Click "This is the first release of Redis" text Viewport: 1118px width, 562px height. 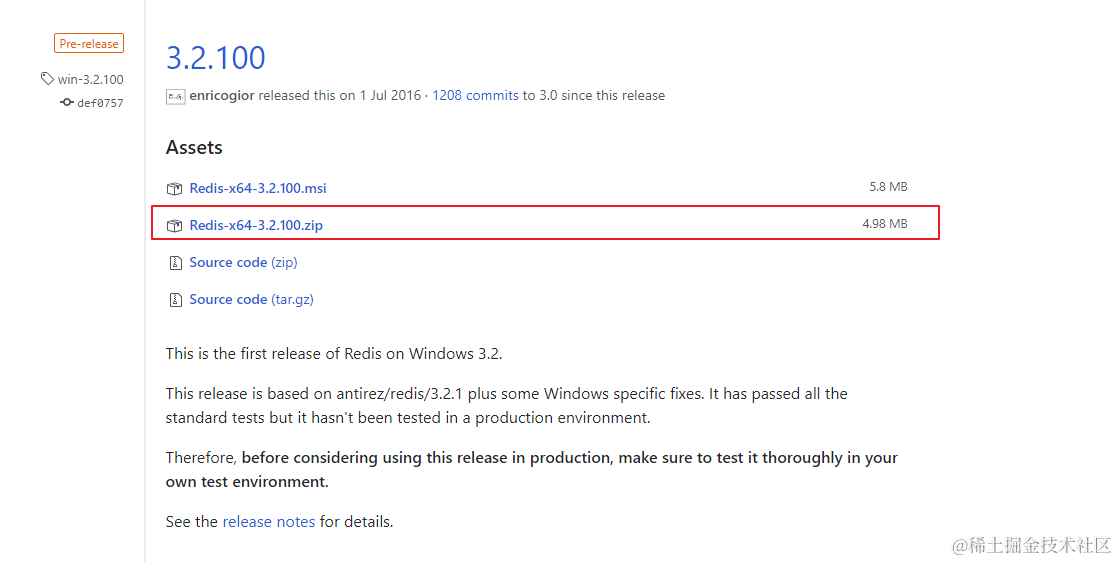pos(334,354)
